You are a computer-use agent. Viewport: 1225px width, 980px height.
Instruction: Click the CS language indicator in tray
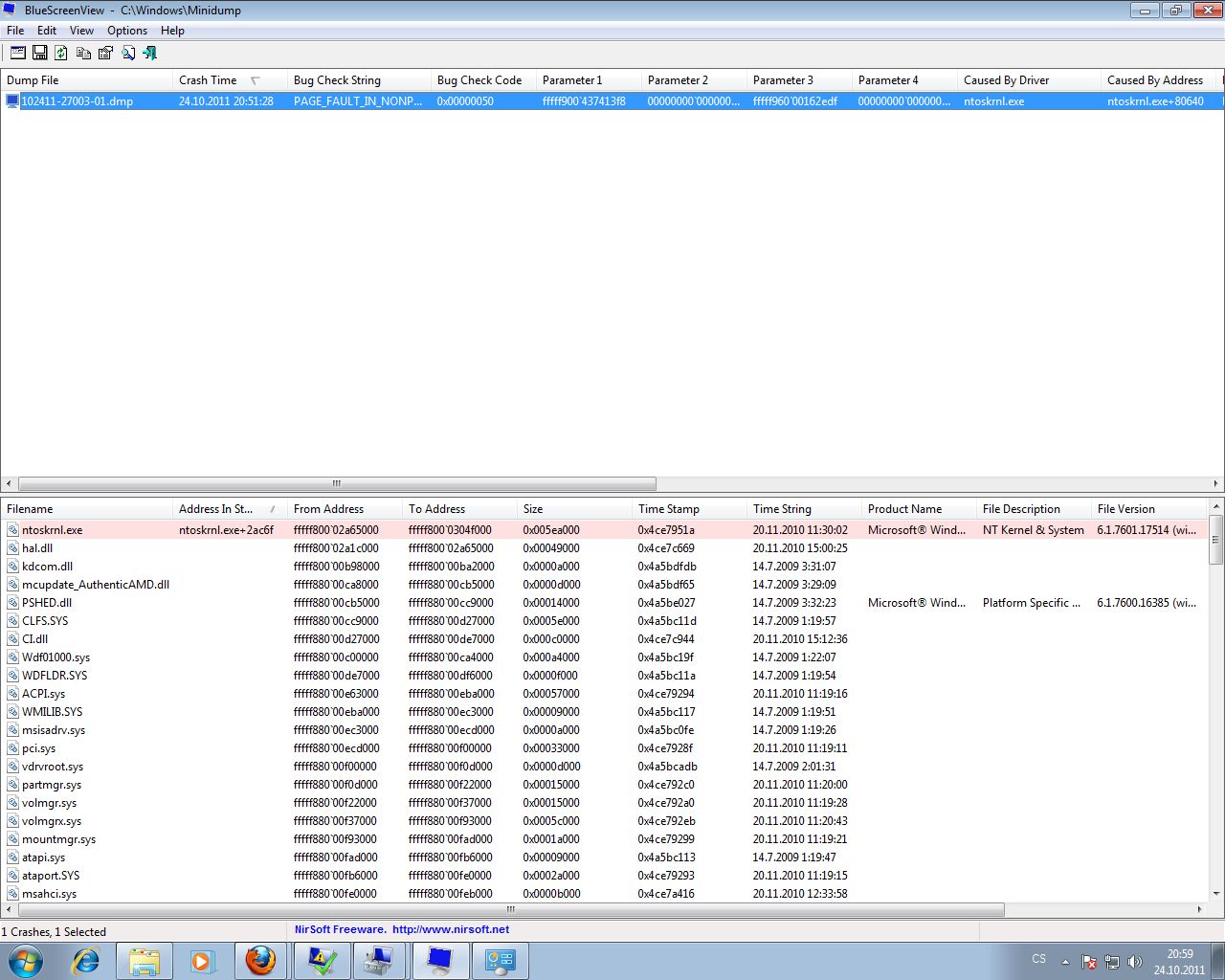(x=1039, y=958)
